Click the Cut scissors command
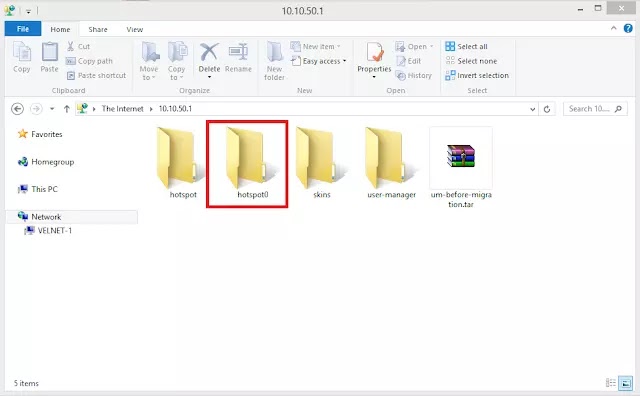The height and width of the screenshot is (396, 640). pyautogui.click(x=78, y=46)
